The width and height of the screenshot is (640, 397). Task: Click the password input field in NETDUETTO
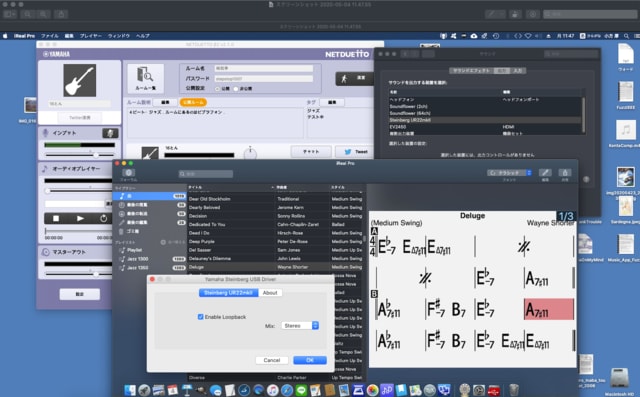pyautogui.click(x=264, y=78)
